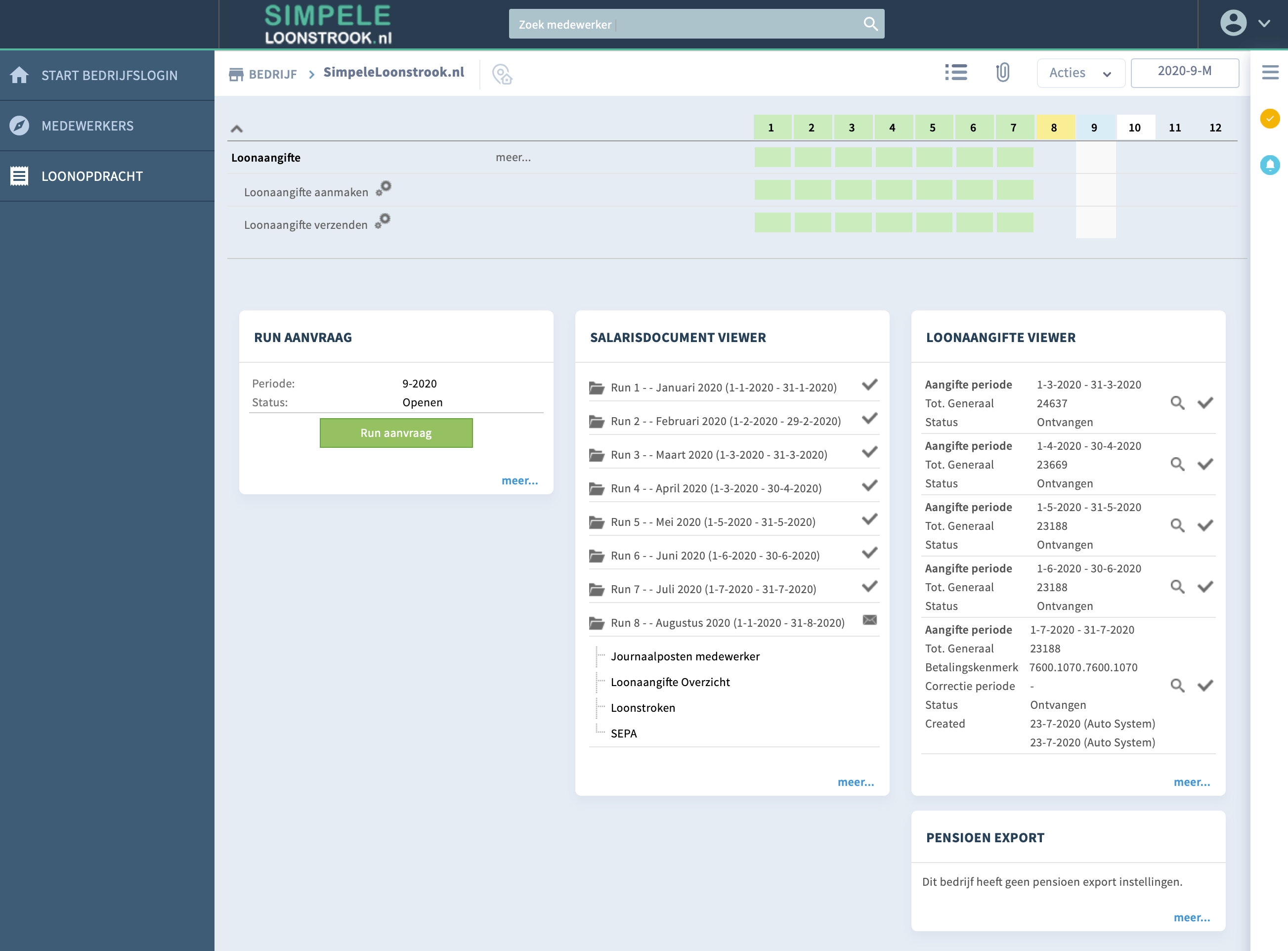Open the paperclip attachments icon
The width and height of the screenshot is (1288, 951).
[1002, 73]
